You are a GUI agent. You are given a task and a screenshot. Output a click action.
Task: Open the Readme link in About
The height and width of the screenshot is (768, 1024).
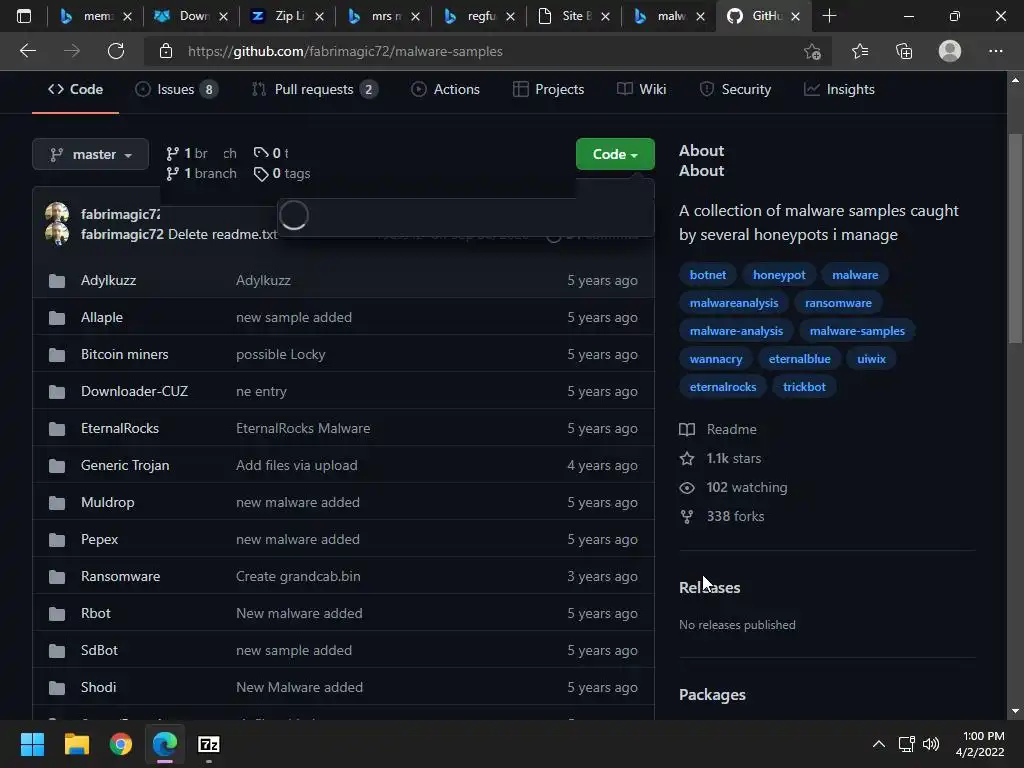tap(718, 430)
